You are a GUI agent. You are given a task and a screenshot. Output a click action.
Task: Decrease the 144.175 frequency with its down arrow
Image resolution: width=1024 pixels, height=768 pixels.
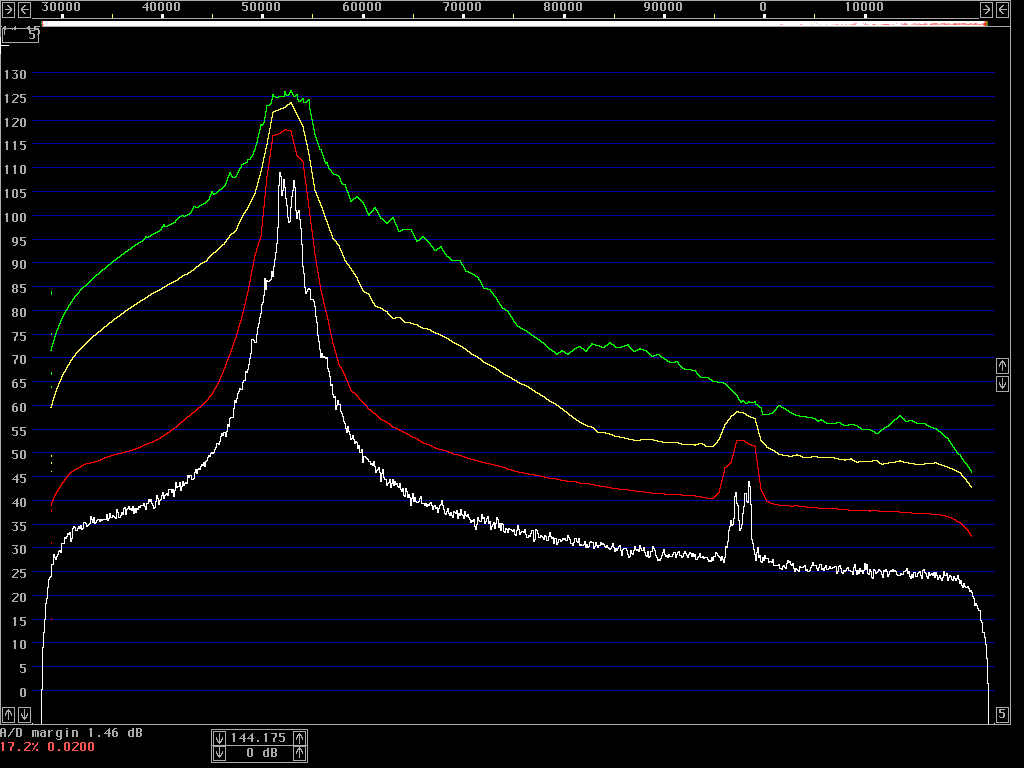click(219, 738)
